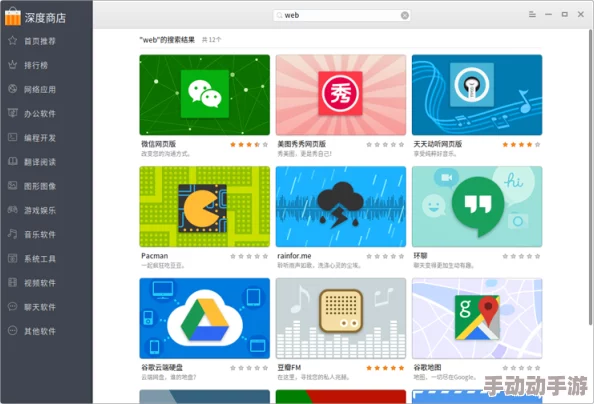Open the 美图秀秀网页版 thumbnail

click(x=341, y=95)
